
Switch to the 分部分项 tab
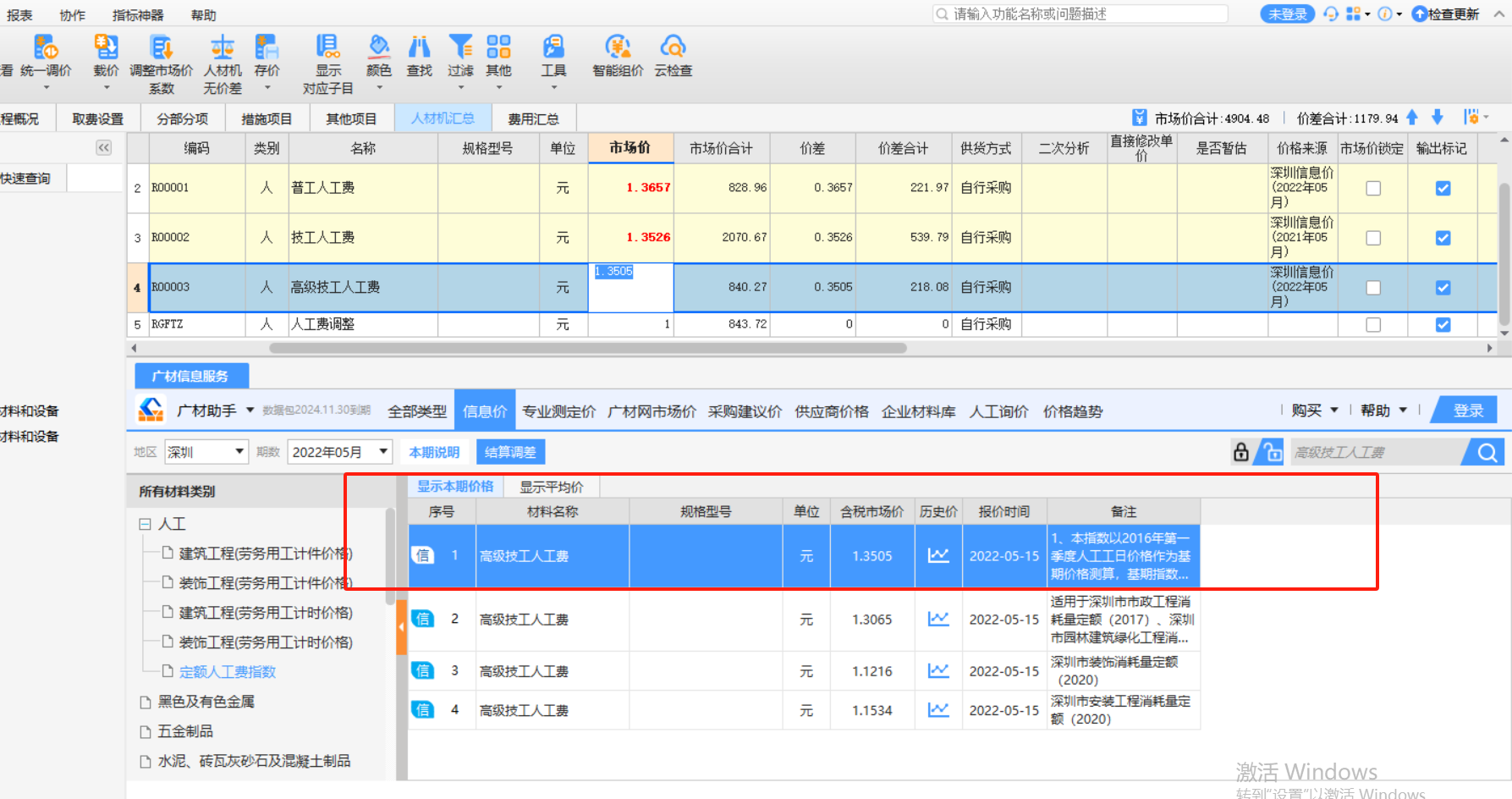183,118
